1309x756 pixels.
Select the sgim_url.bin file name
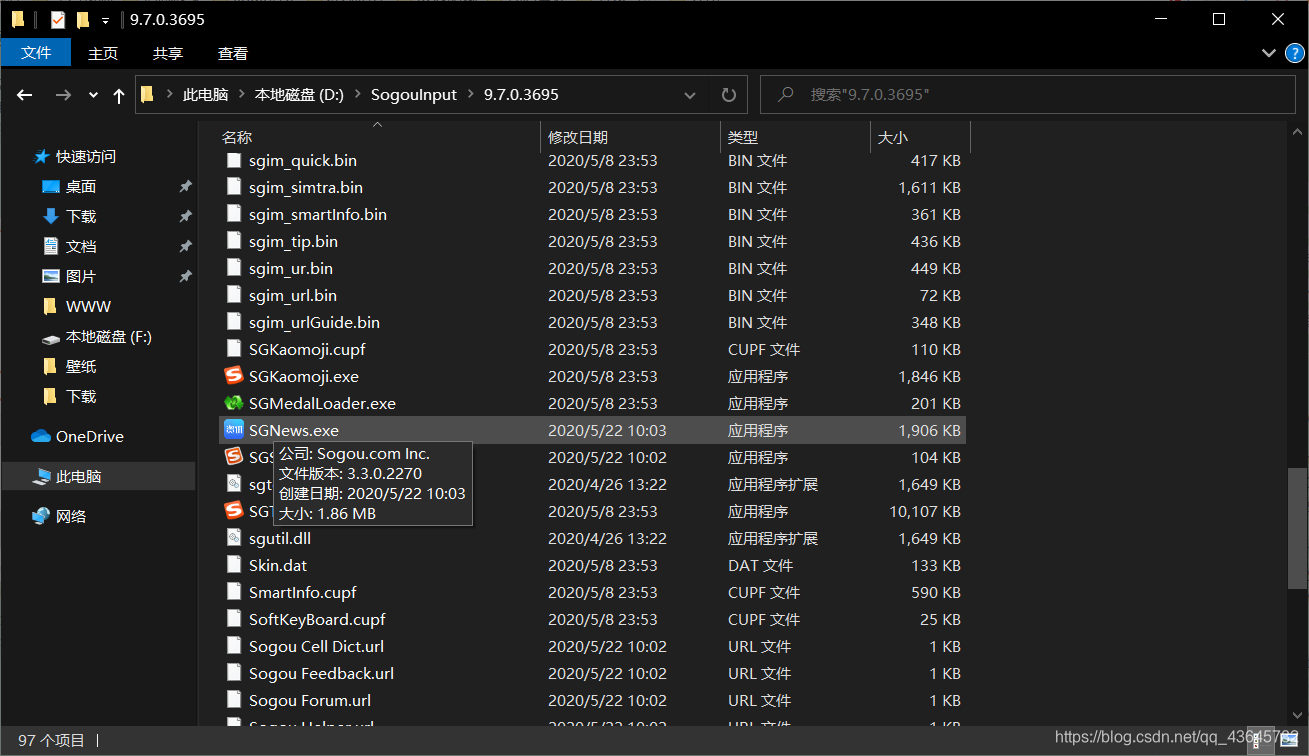tap(293, 295)
